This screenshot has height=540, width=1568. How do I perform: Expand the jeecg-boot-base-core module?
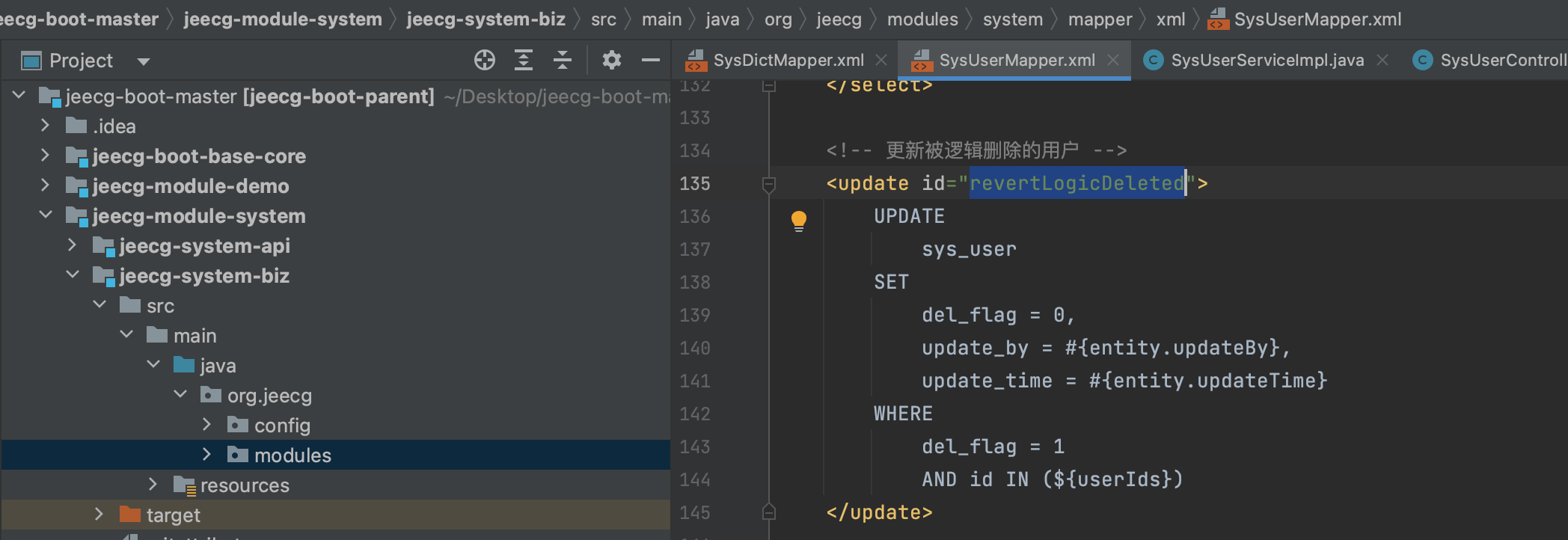pos(46,155)
